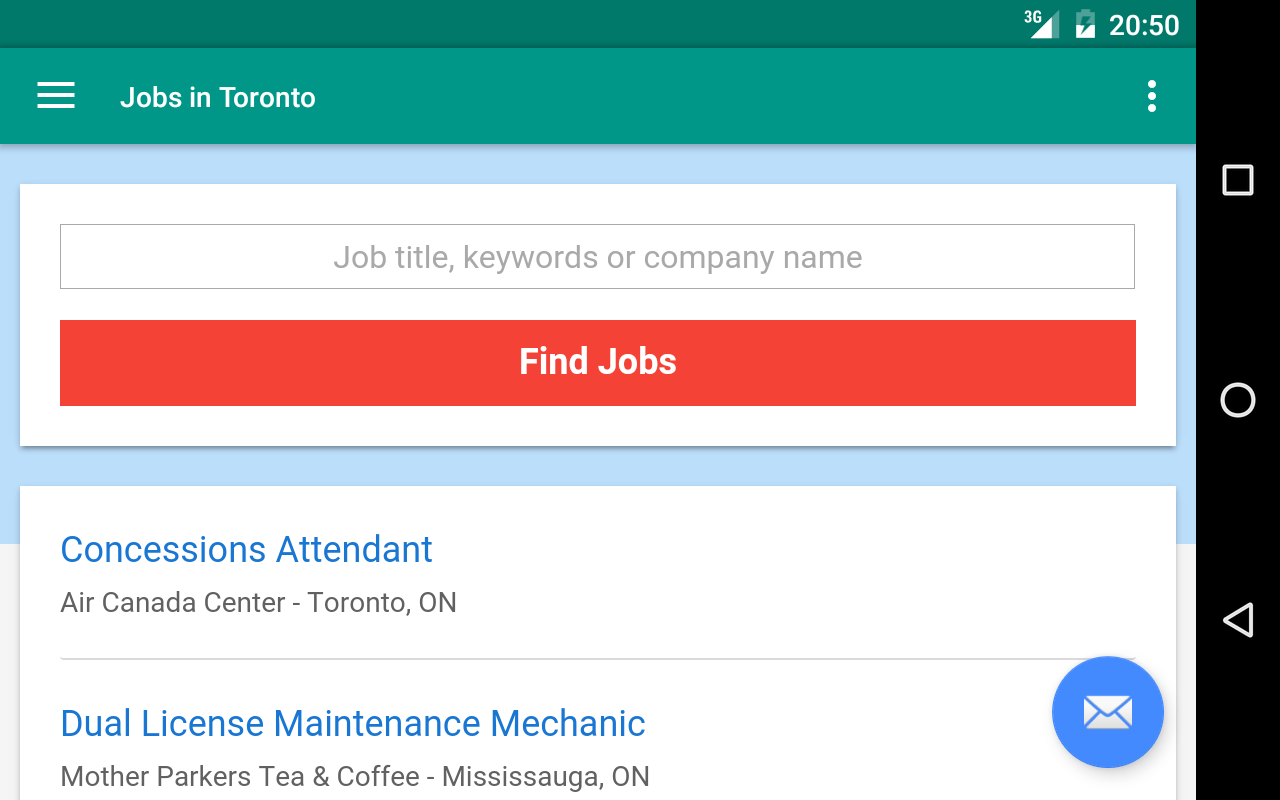Image resolution: width=1280 pixels, height=800 pixels.
Task: Select Mother Parkers Tea & Coffee location text
Action: [355, 777]
